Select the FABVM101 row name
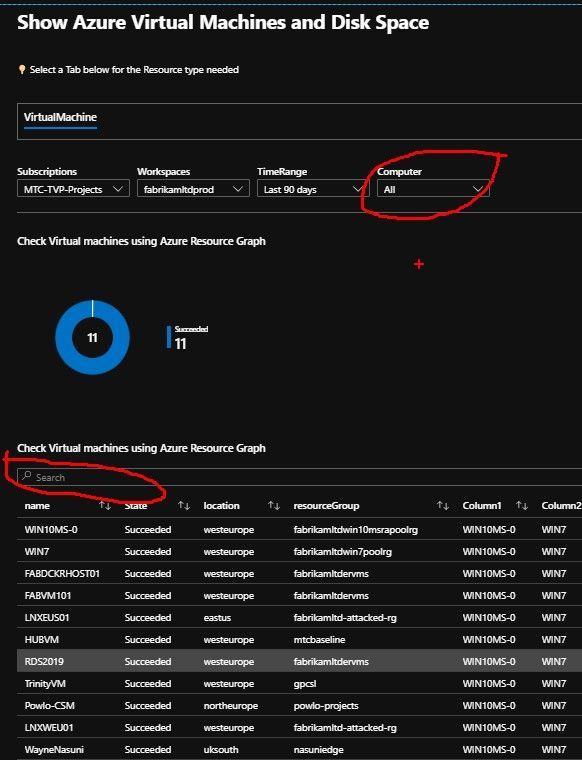 [x=48, y=596]
